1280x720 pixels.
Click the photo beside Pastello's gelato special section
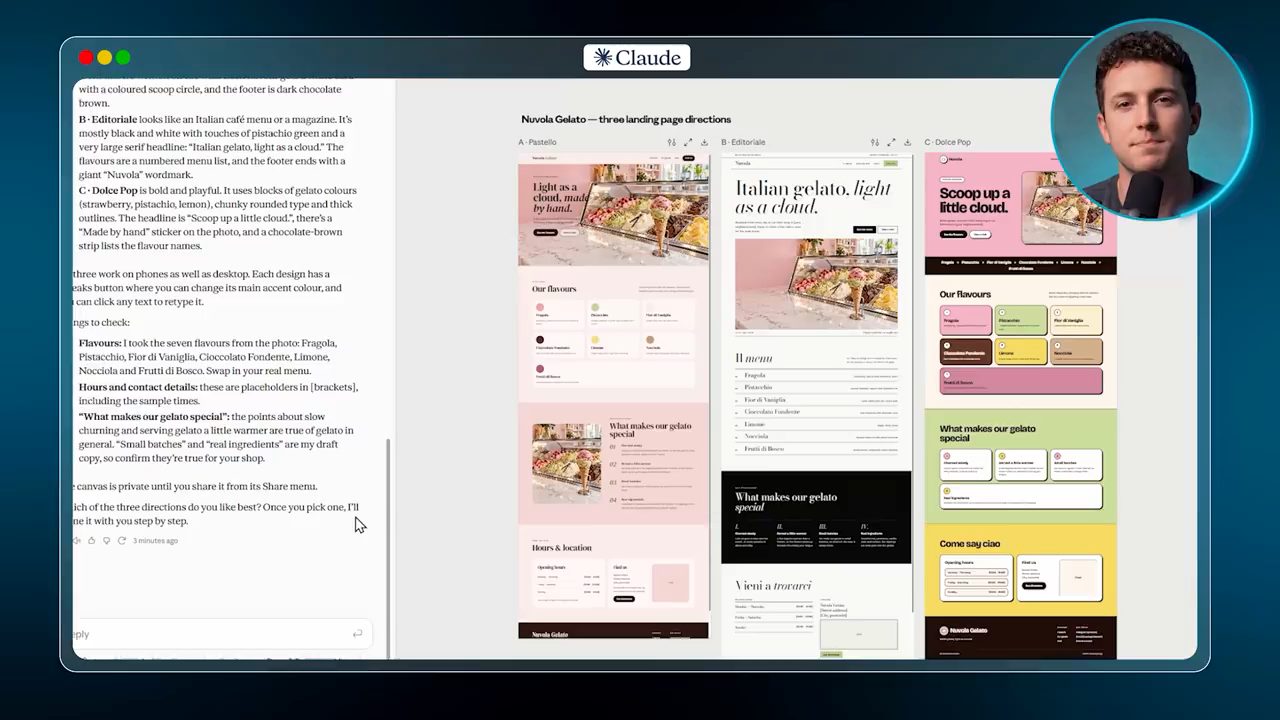point(567,462)
